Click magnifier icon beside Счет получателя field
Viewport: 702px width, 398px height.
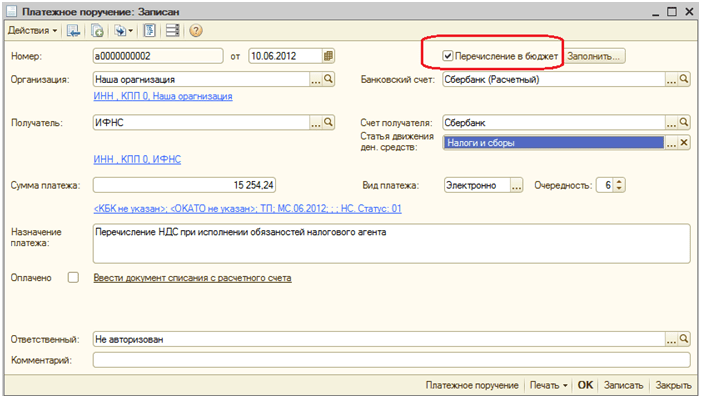pos(684,122)
